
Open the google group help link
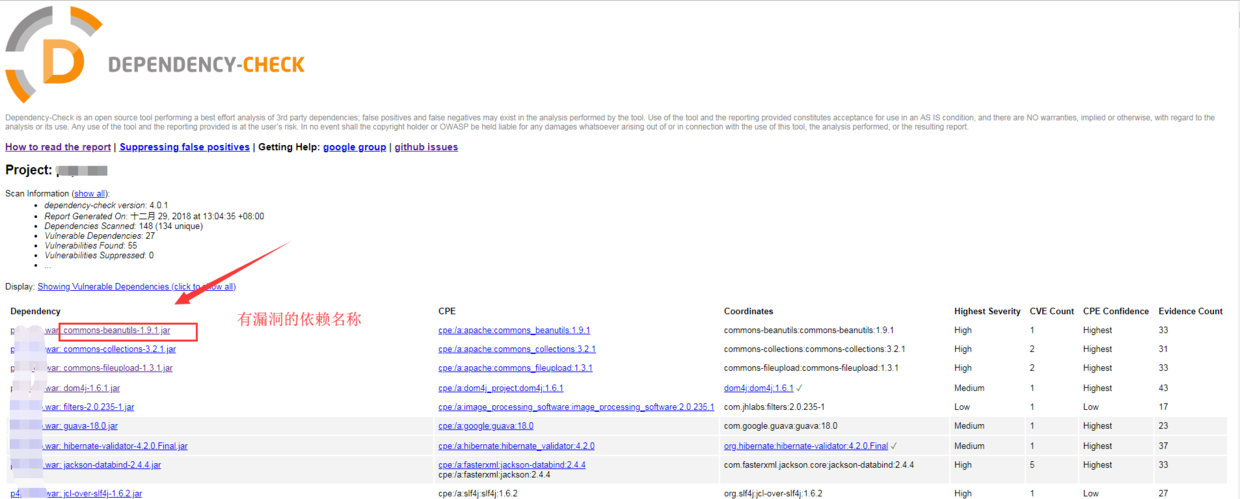[x=354, y=147]
